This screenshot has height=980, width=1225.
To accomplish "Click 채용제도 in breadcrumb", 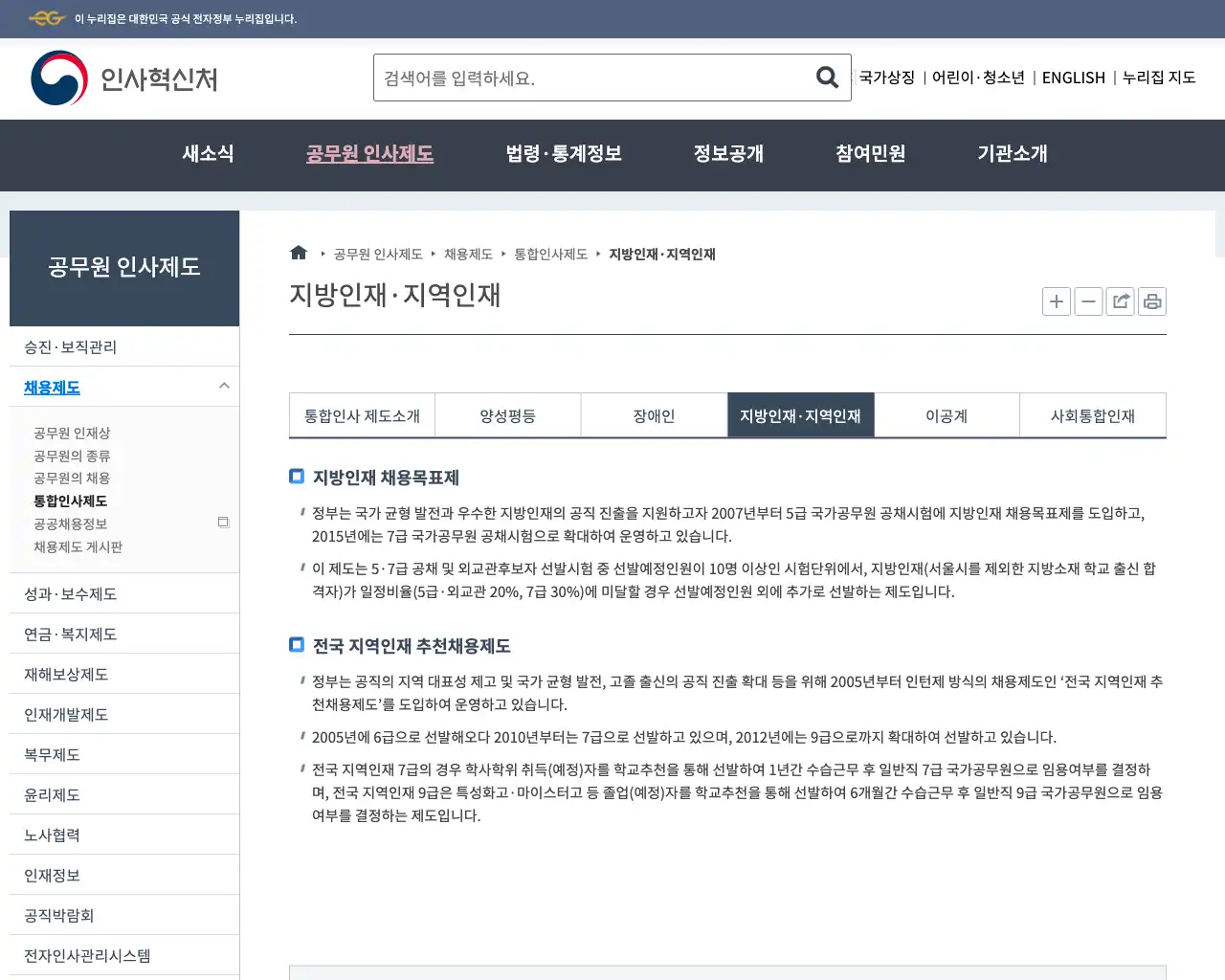I will click(x=468, y=254).
